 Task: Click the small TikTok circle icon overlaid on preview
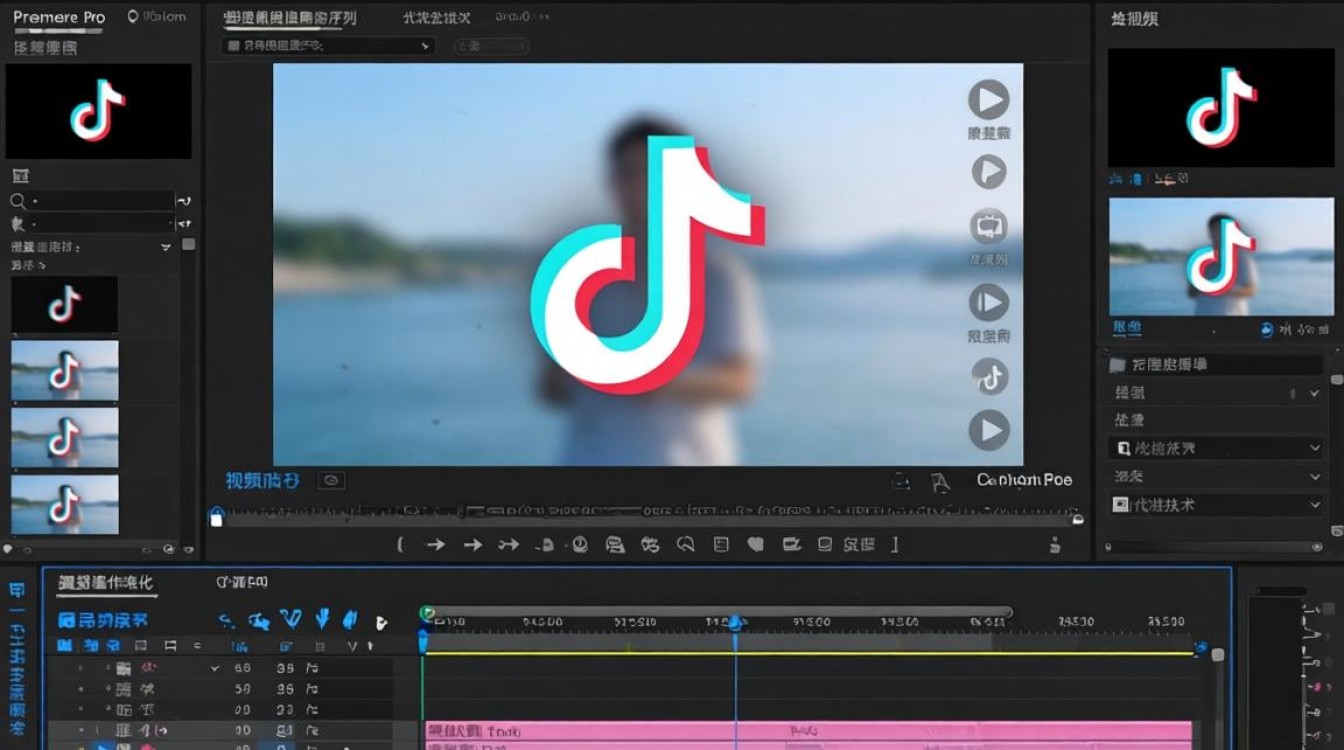[990, 377]
